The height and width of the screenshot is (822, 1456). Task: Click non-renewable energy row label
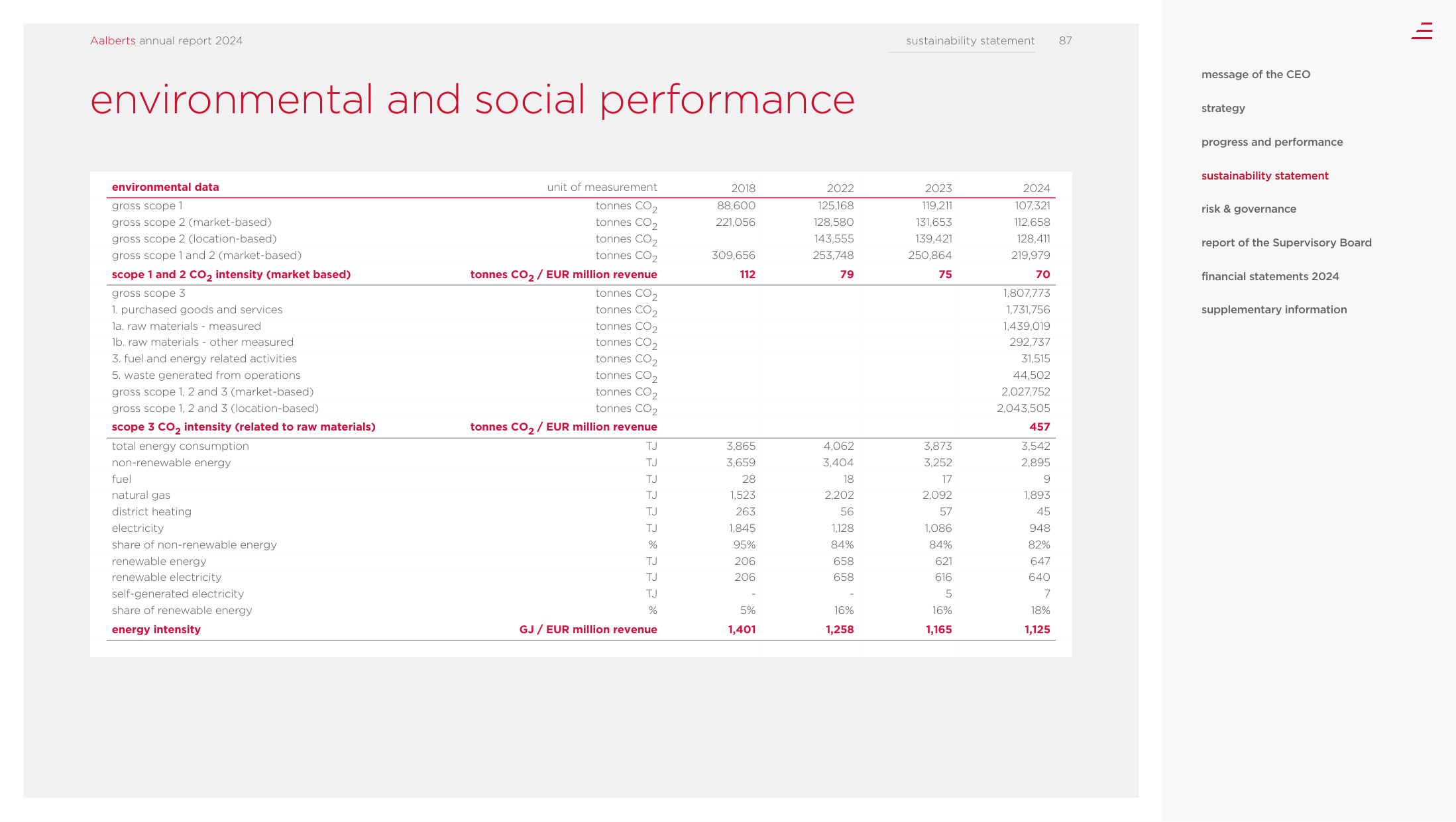point(171,462)
